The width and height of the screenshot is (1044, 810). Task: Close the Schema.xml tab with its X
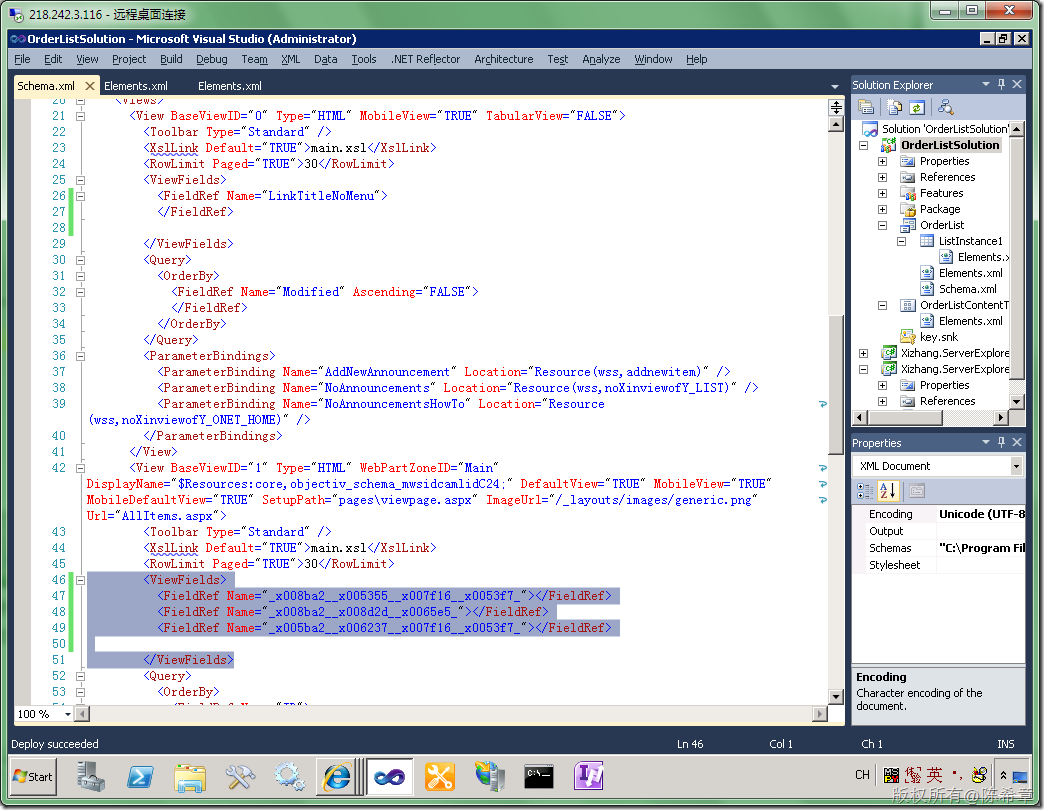point(90,86)
